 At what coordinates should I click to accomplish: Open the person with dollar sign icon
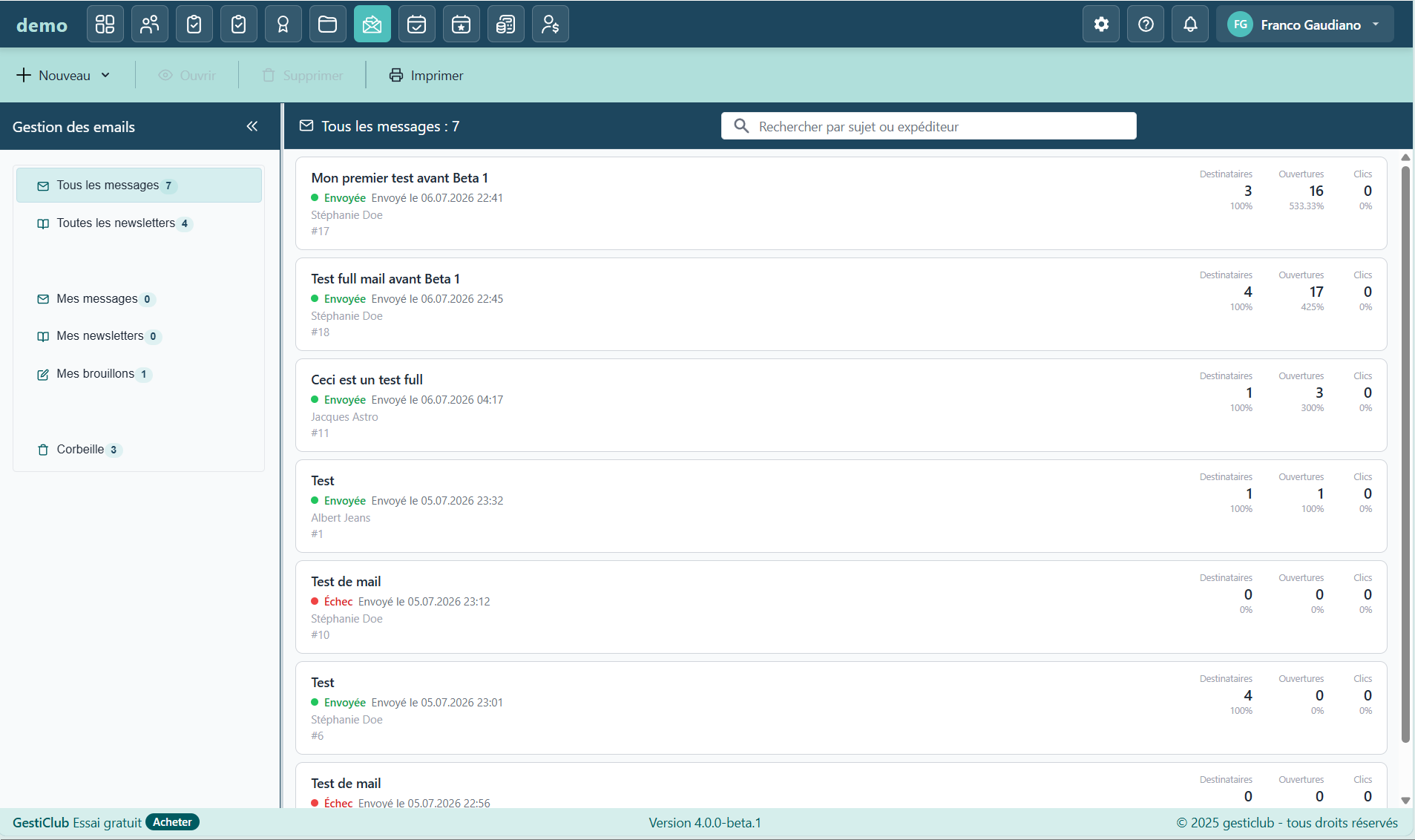[x=551, y=24]
